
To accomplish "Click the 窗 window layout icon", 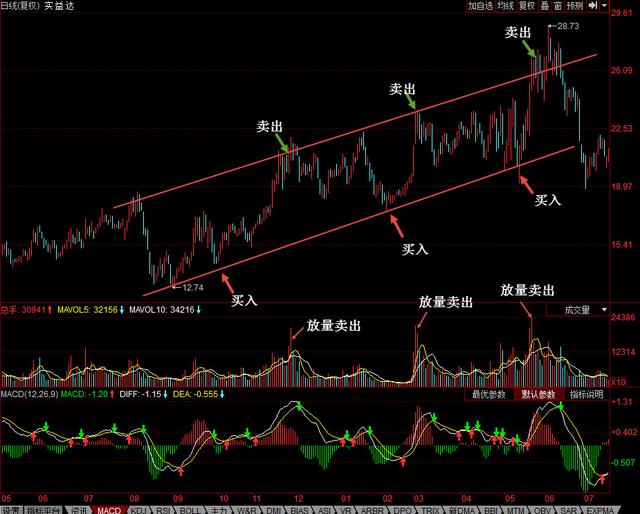I will [558, 6].
